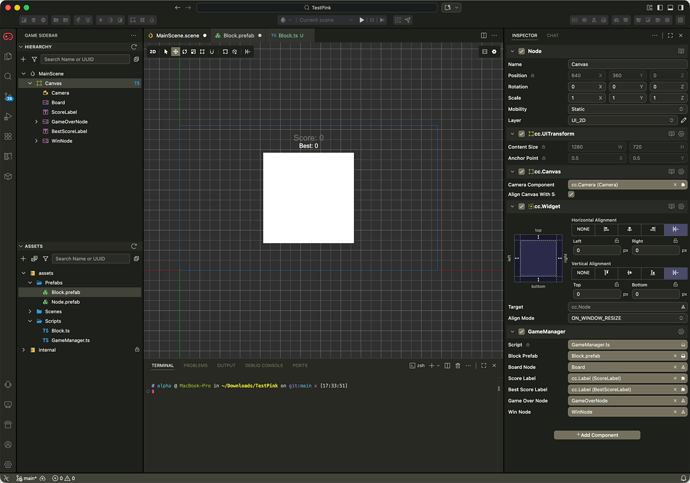Screen dimensions: 690x483
Task: Switch to the Block.prefab tab
Action: click(x=239, y=36)
